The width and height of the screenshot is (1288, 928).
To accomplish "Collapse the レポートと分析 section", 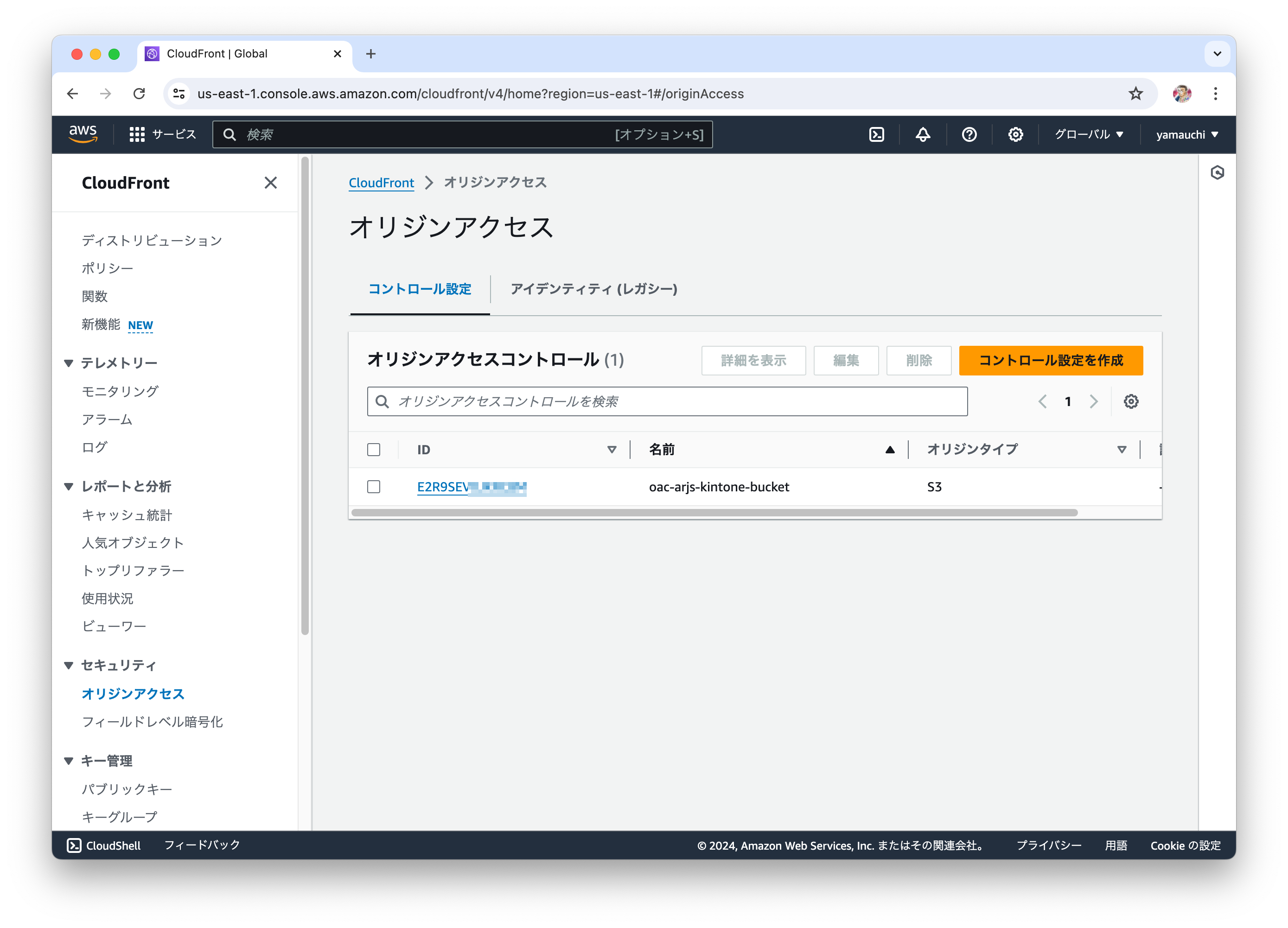I will (69, 486).
